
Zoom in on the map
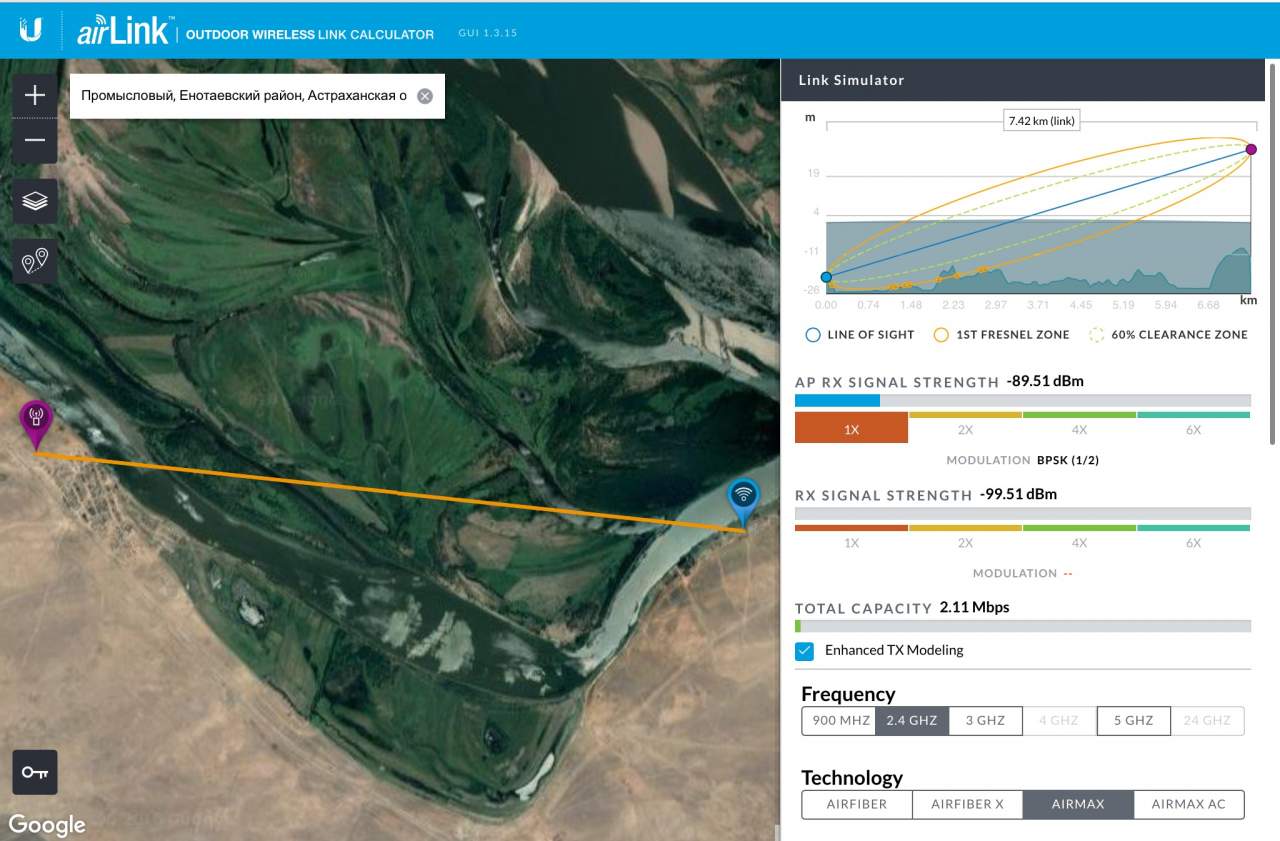35,95
